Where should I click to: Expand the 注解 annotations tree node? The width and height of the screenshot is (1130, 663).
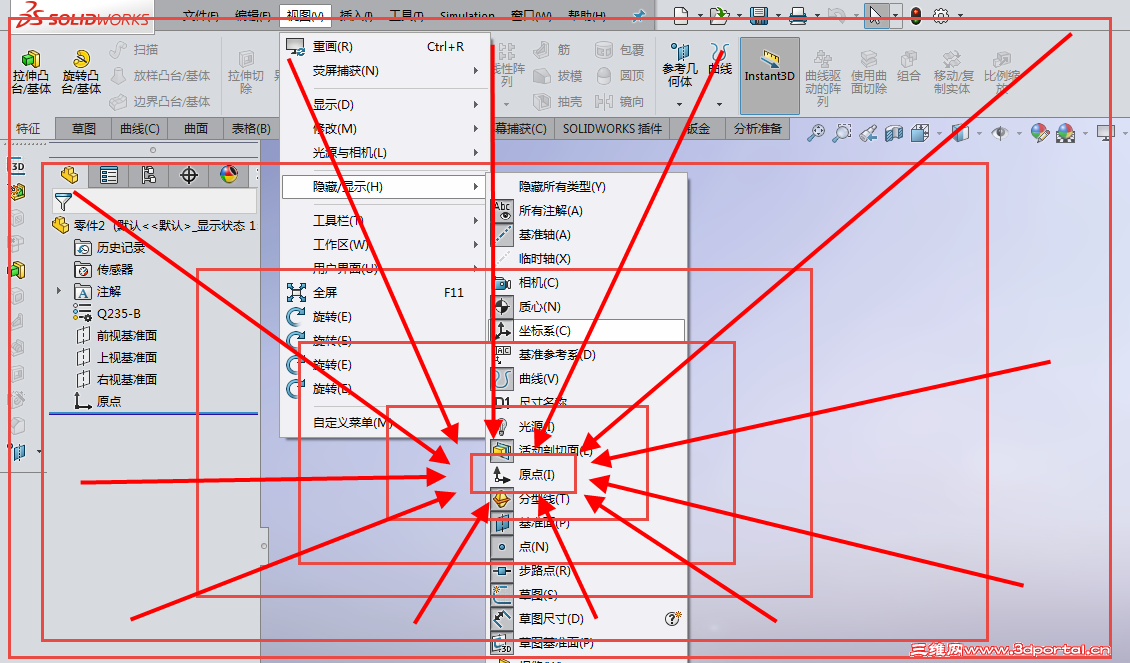pos(59,291)
